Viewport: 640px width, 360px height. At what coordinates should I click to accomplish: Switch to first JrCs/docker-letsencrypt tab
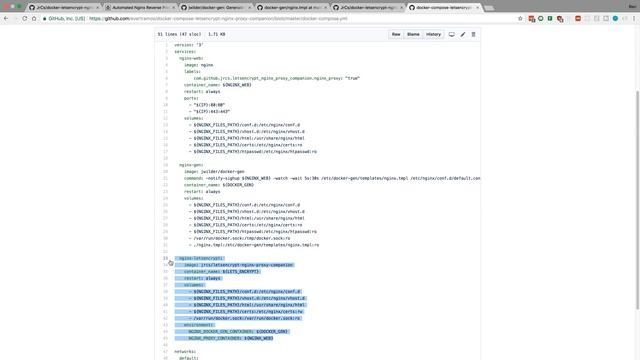(x=64, y=7)
